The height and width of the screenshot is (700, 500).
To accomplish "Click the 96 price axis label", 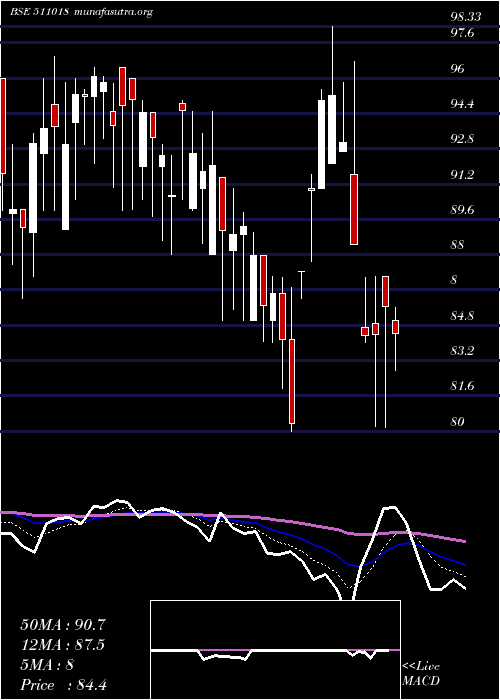I will click(458, 68).
